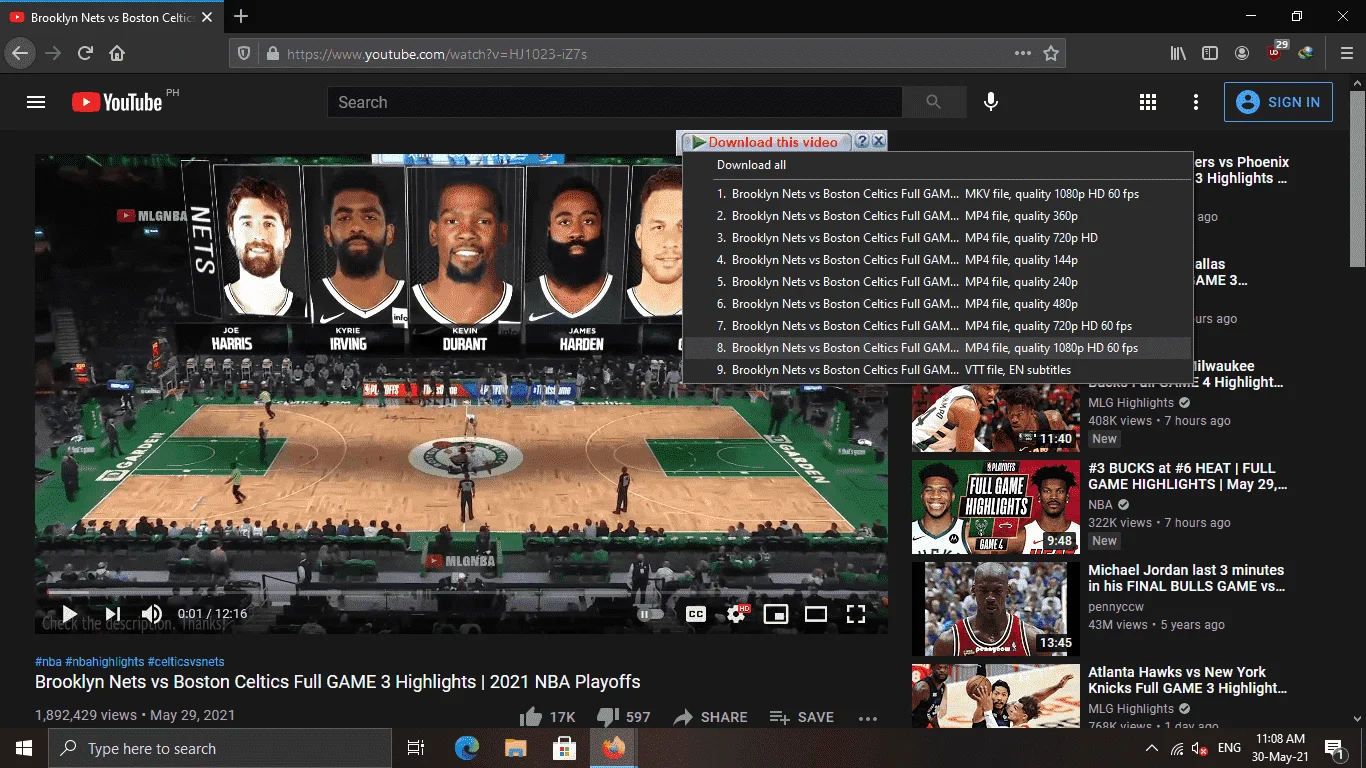Open the #celticsvsnets hashtag link
This screenshot has width=1366, height=768.
[186, 662]
